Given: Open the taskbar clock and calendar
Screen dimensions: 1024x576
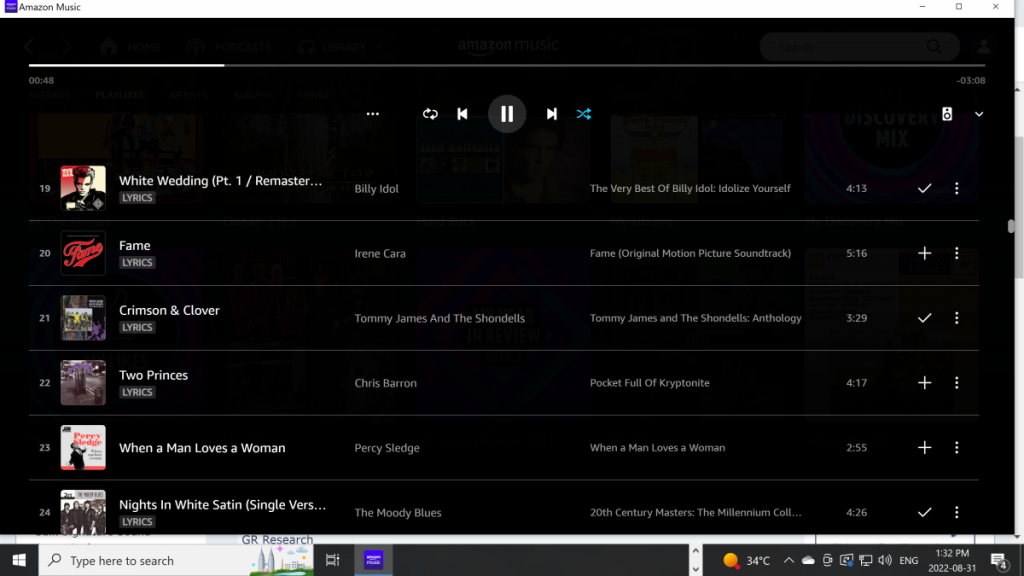Looking at the screenshot, I should [952, 560].
